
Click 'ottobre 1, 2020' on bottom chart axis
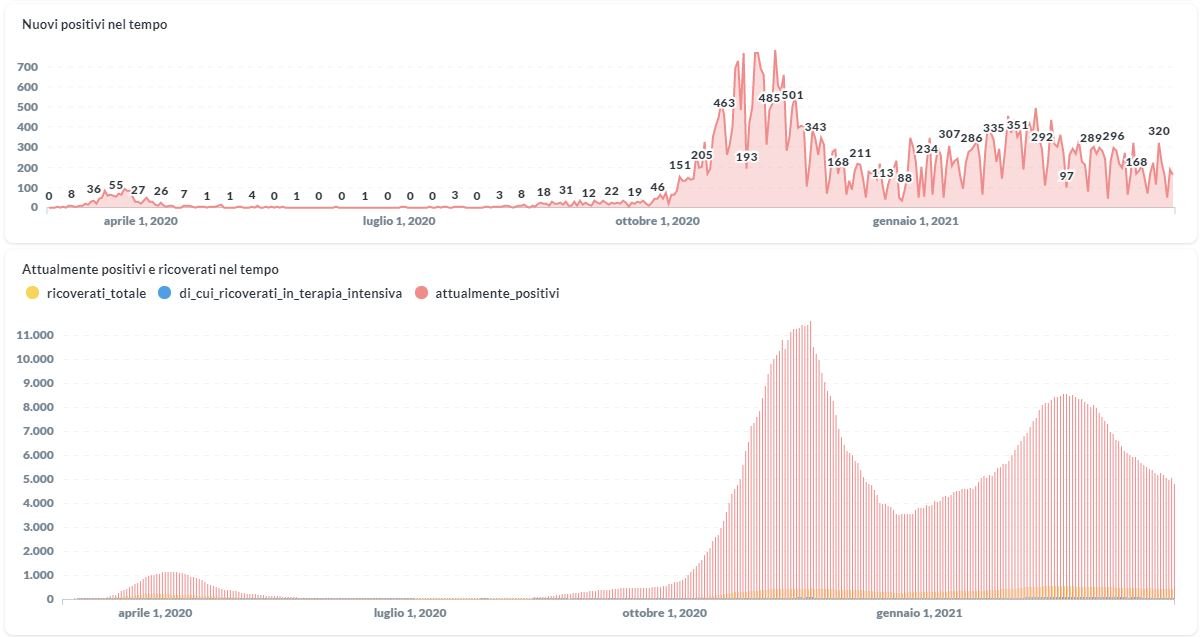[665, 613]
